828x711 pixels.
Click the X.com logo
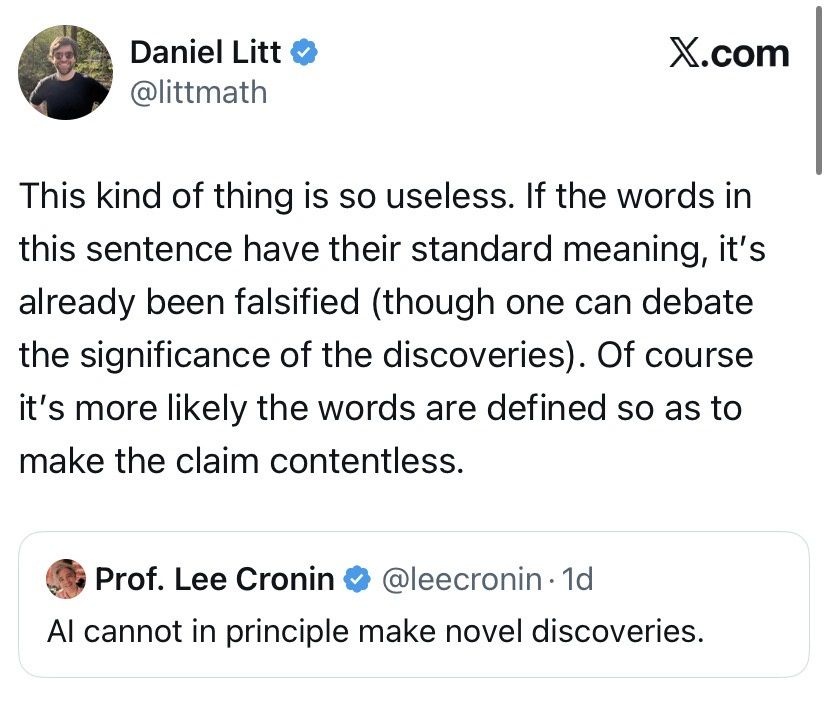point(729,53)
